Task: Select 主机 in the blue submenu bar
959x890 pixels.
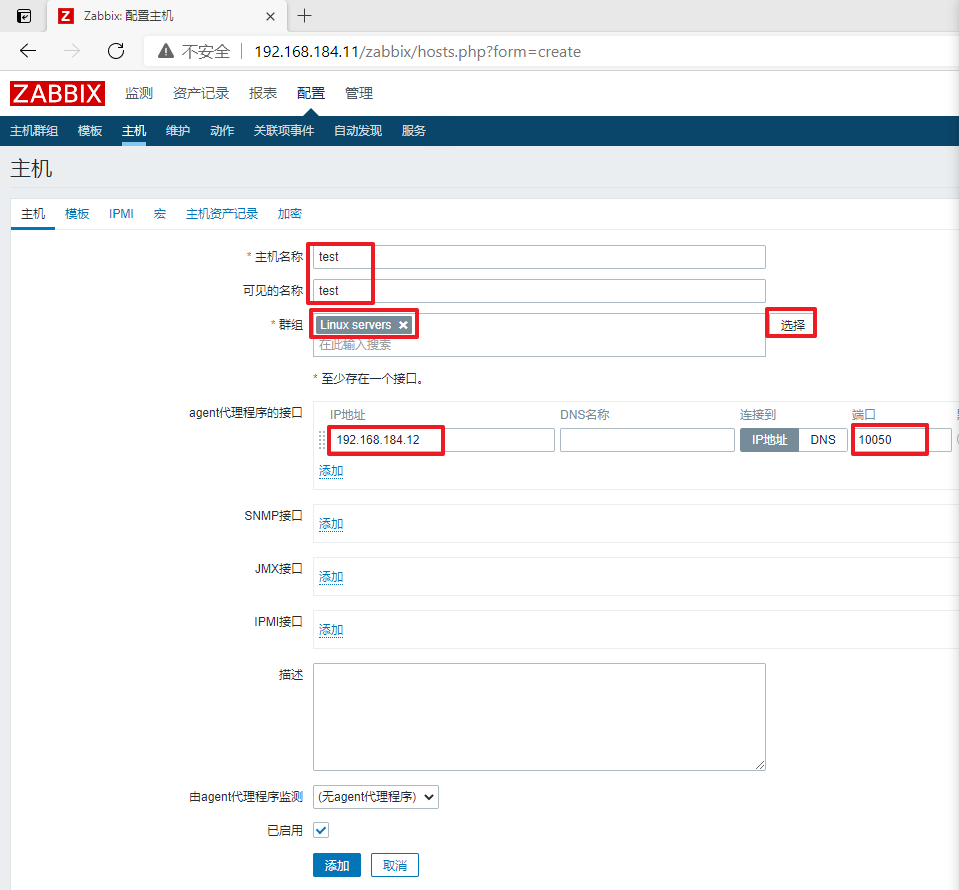Action: tap(134, 131)
